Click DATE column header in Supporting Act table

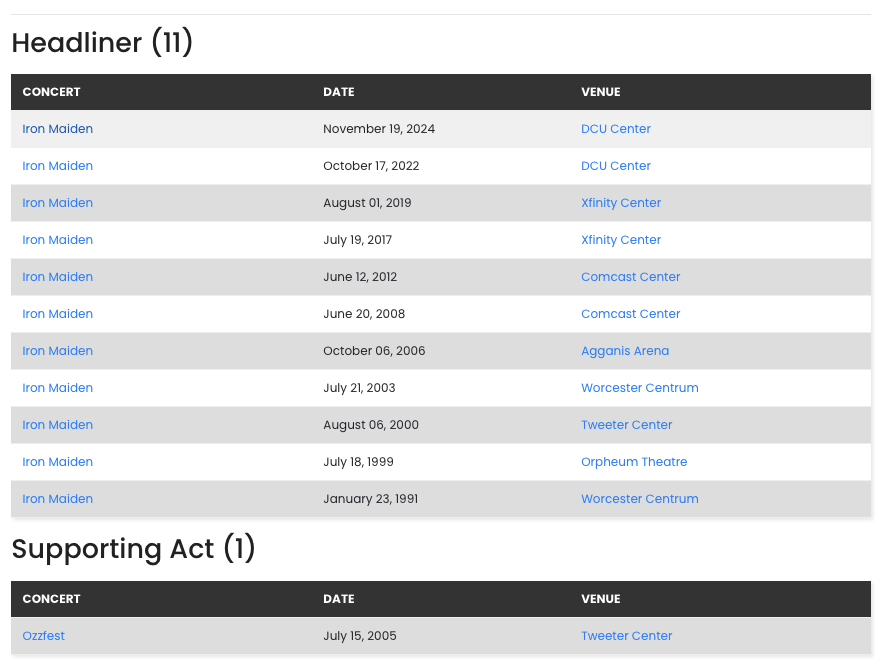point(339,599)
